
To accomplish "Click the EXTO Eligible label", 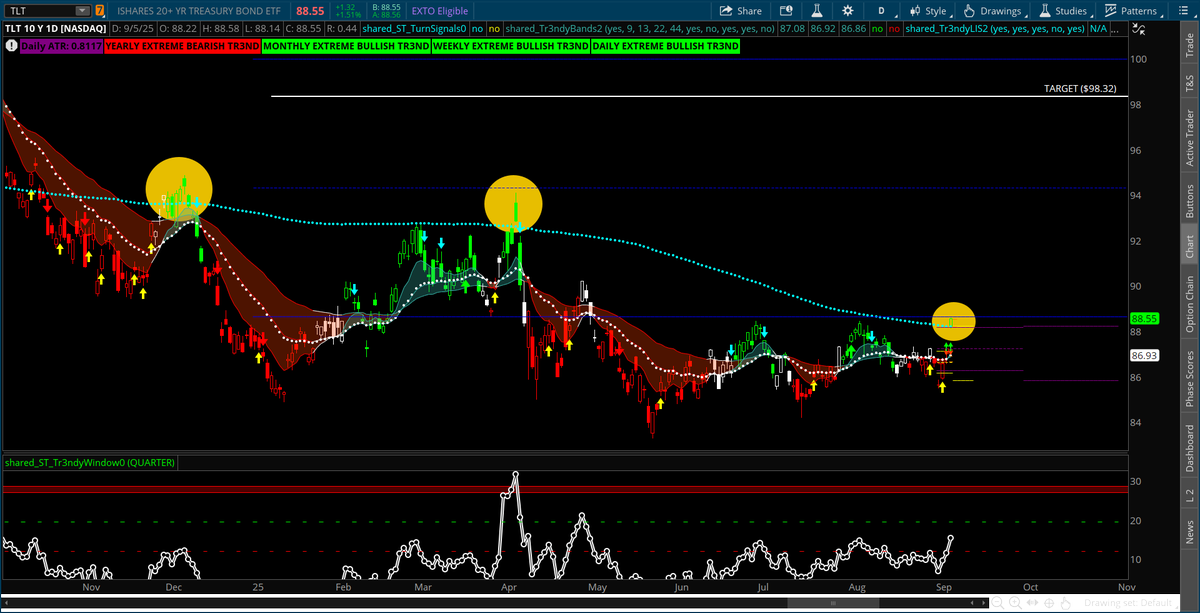I will pyautogui.click(x=439, y=11).
